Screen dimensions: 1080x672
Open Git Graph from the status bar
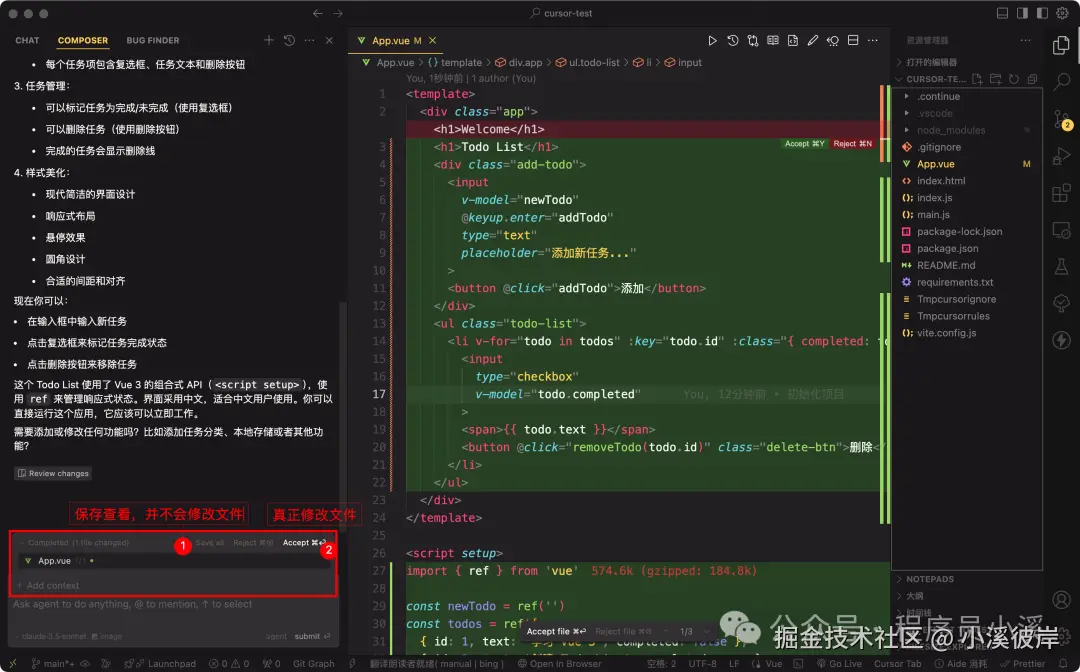tap(313, 663)
